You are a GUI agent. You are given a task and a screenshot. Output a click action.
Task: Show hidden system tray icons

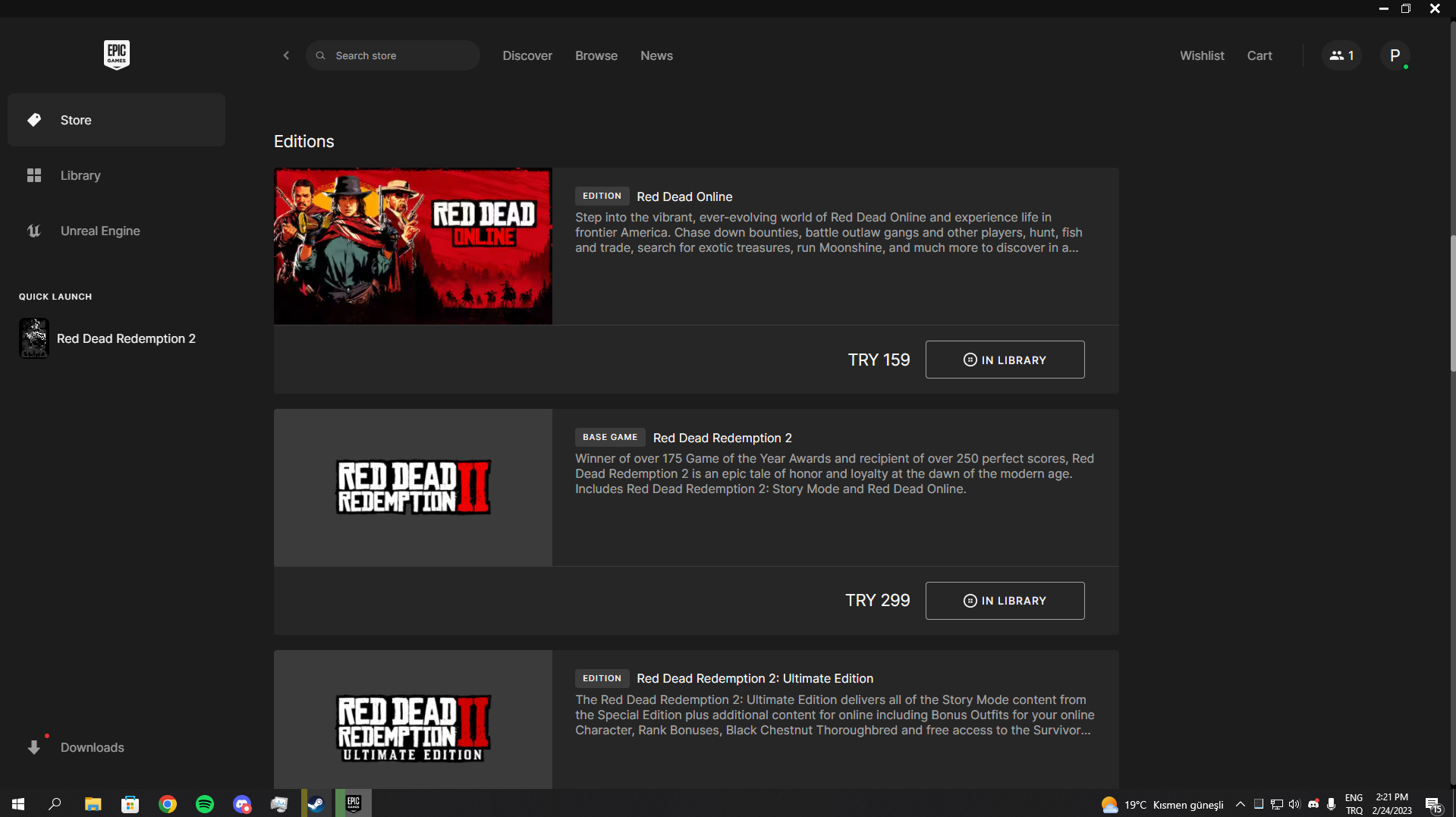tap(1241, 804)
